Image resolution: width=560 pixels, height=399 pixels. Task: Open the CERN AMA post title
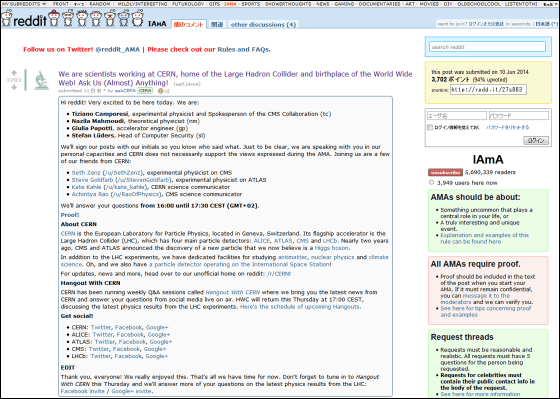(x=235, y=79)
